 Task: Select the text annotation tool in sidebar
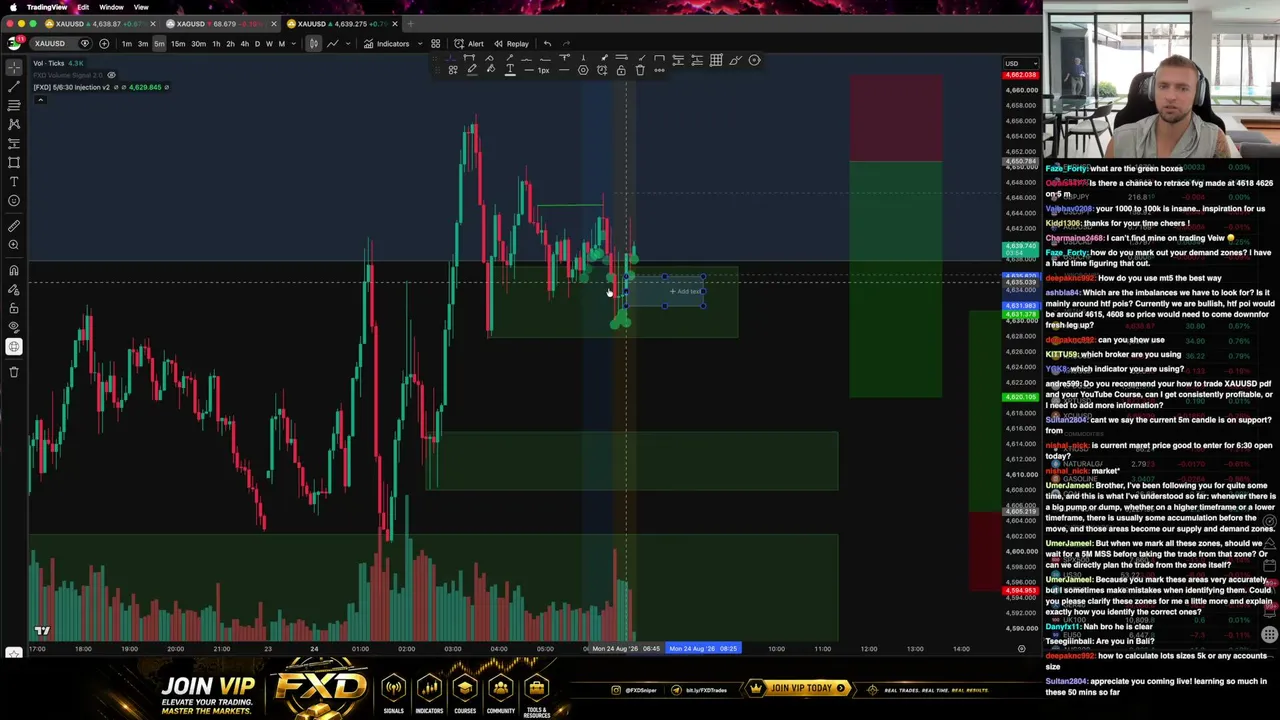tap(14, 181)
